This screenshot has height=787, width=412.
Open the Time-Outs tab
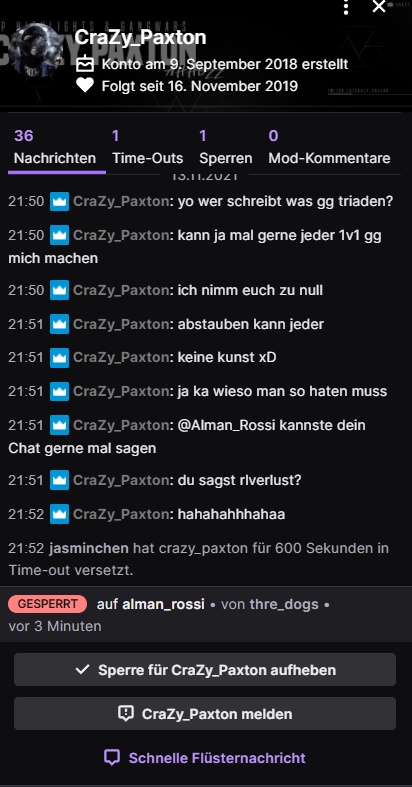pyautogui.click(x=148, y=147)
